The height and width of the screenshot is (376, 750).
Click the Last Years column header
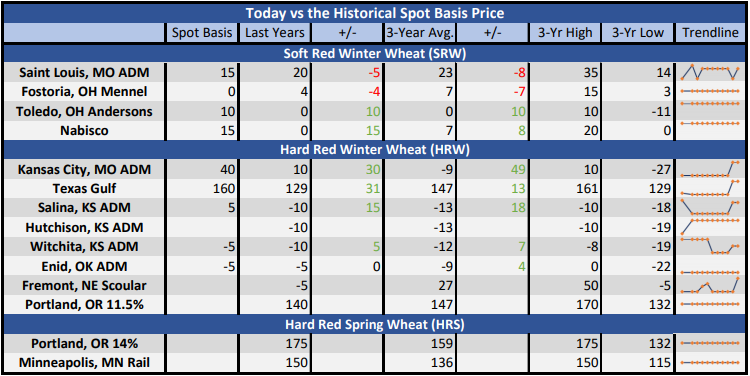(275, 33)
